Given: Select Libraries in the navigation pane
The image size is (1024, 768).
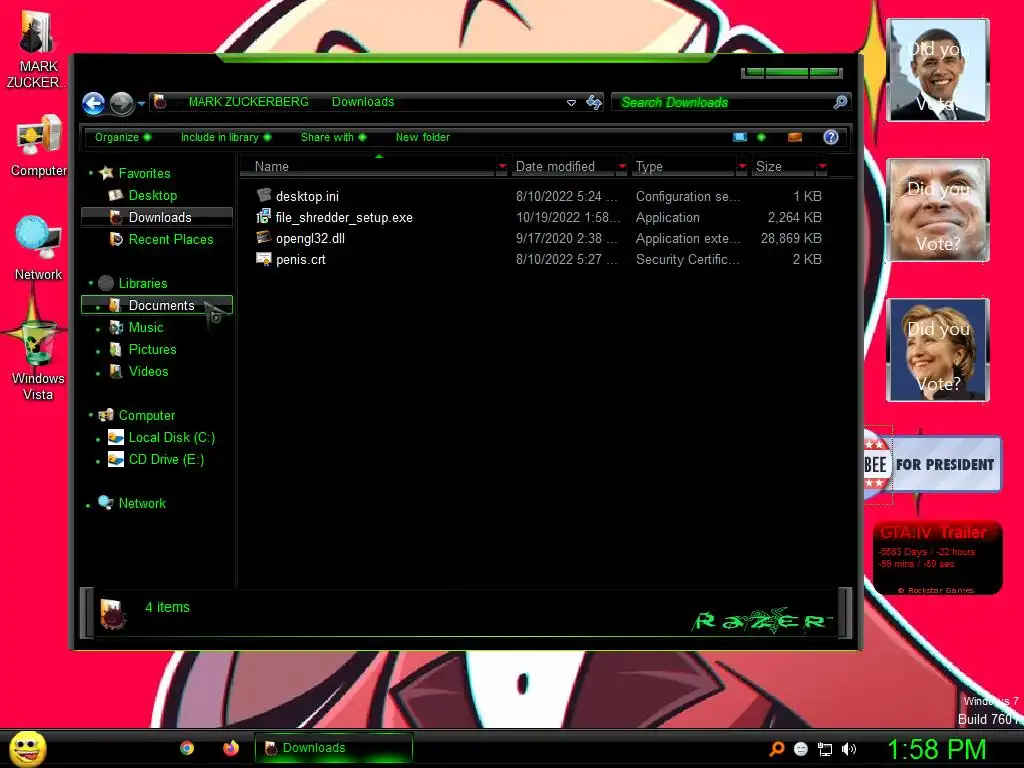Looking at the screenshot, I should (143, 283).
